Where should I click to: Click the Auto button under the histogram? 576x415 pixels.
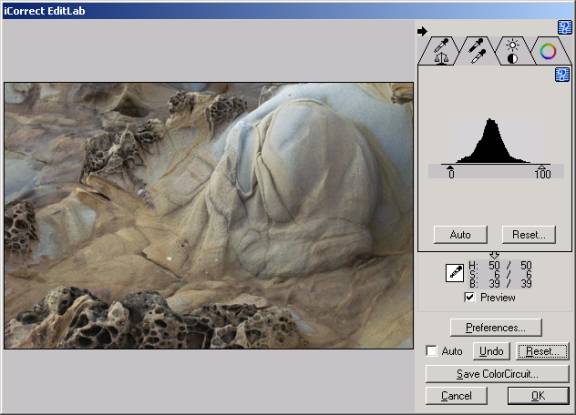click(x=460, y=234)
